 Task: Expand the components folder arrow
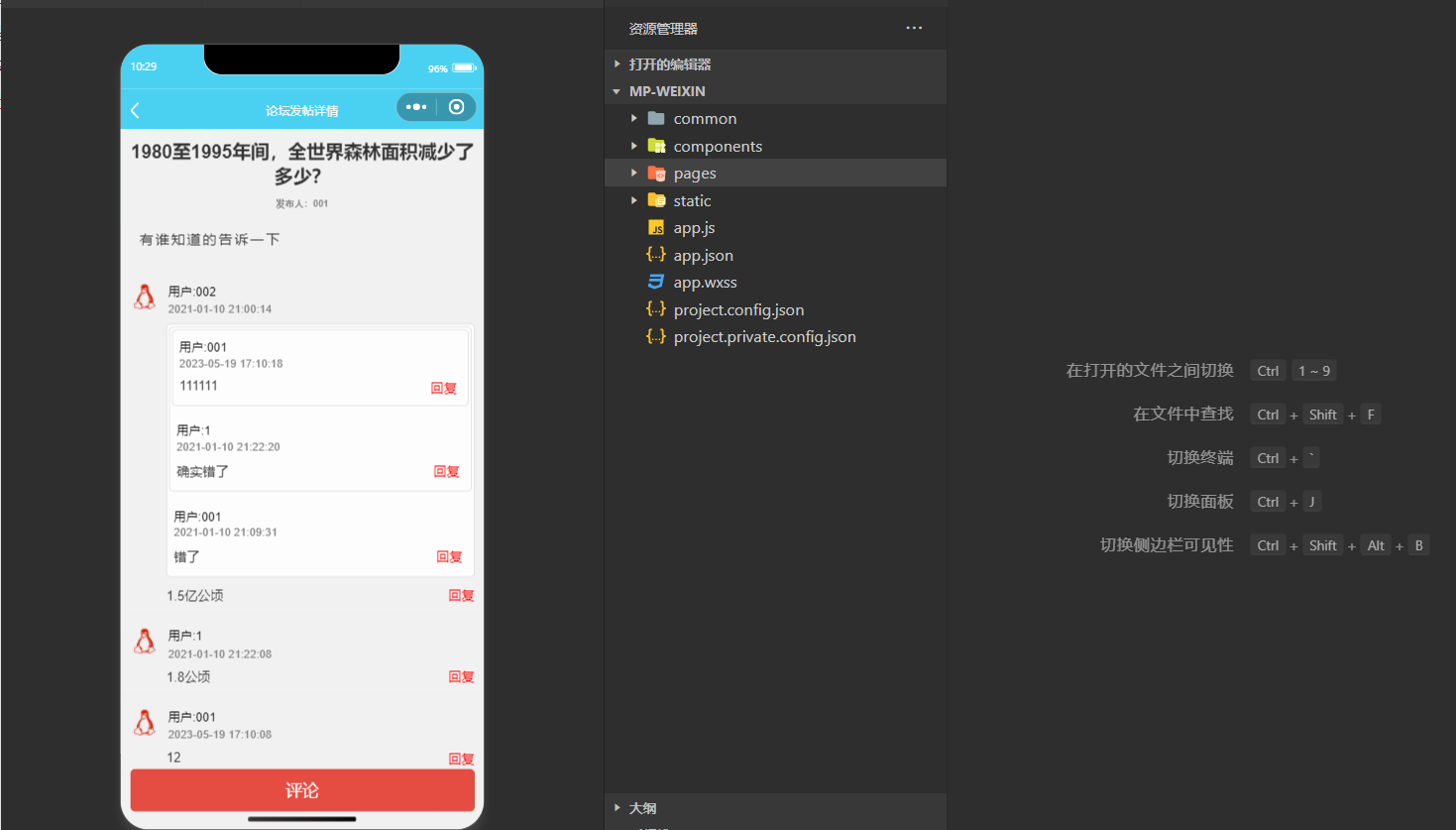634,146
